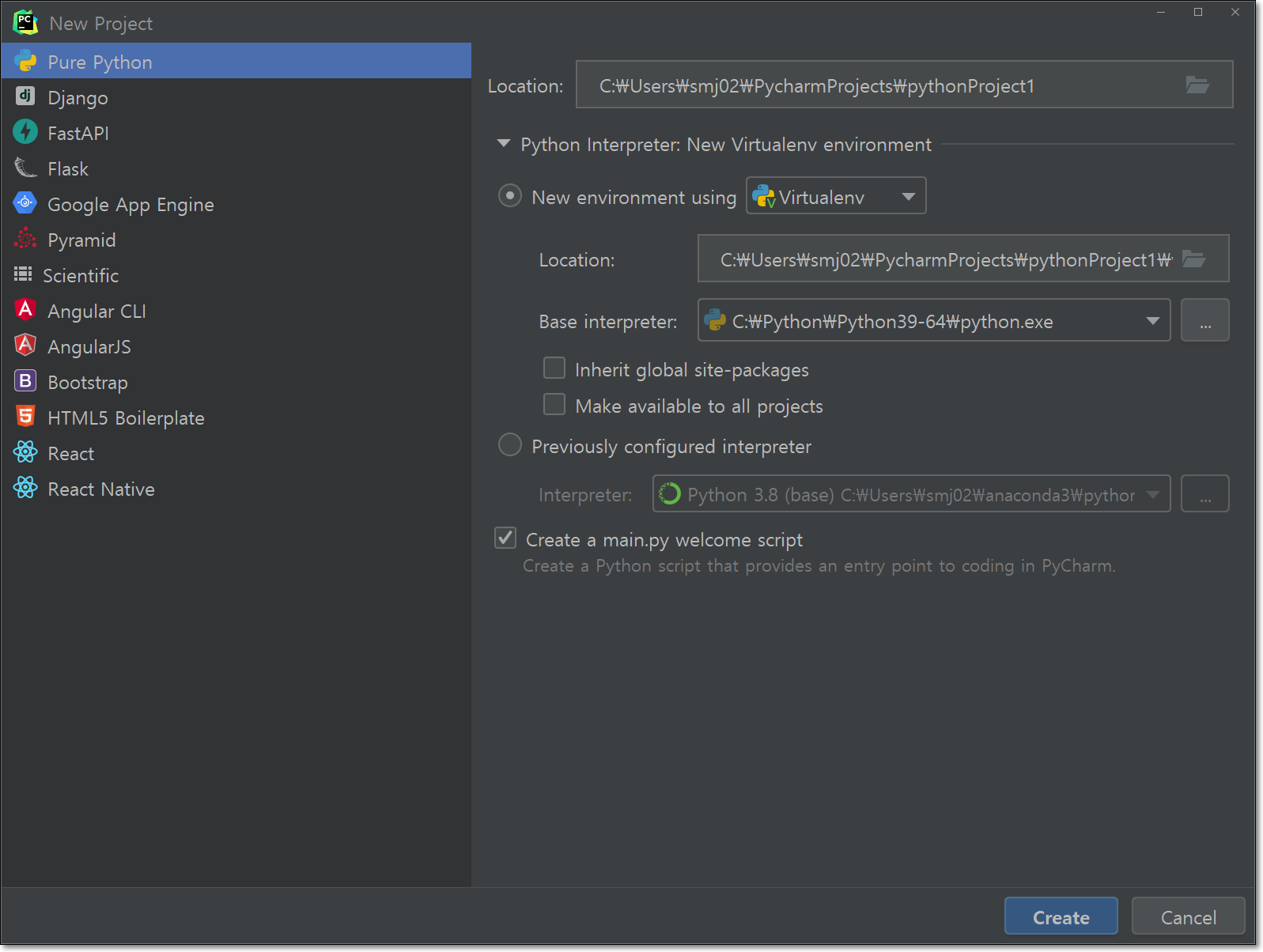Click the Pyramid red icon

25,239
